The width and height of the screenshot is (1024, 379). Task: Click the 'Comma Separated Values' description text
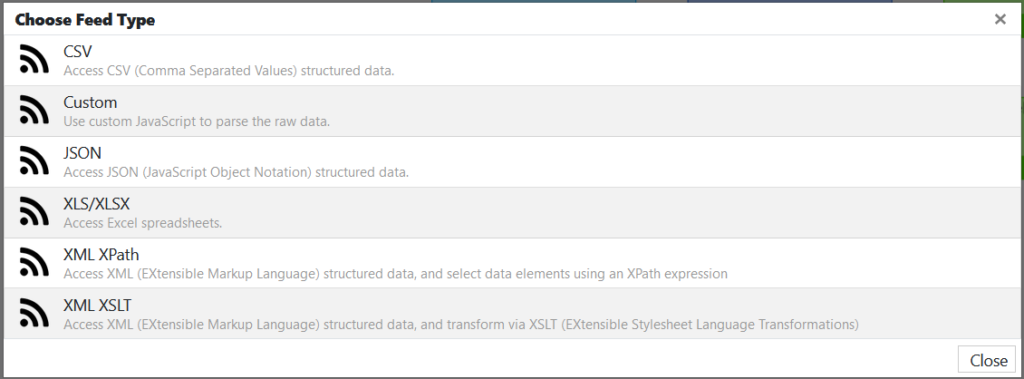229,71
